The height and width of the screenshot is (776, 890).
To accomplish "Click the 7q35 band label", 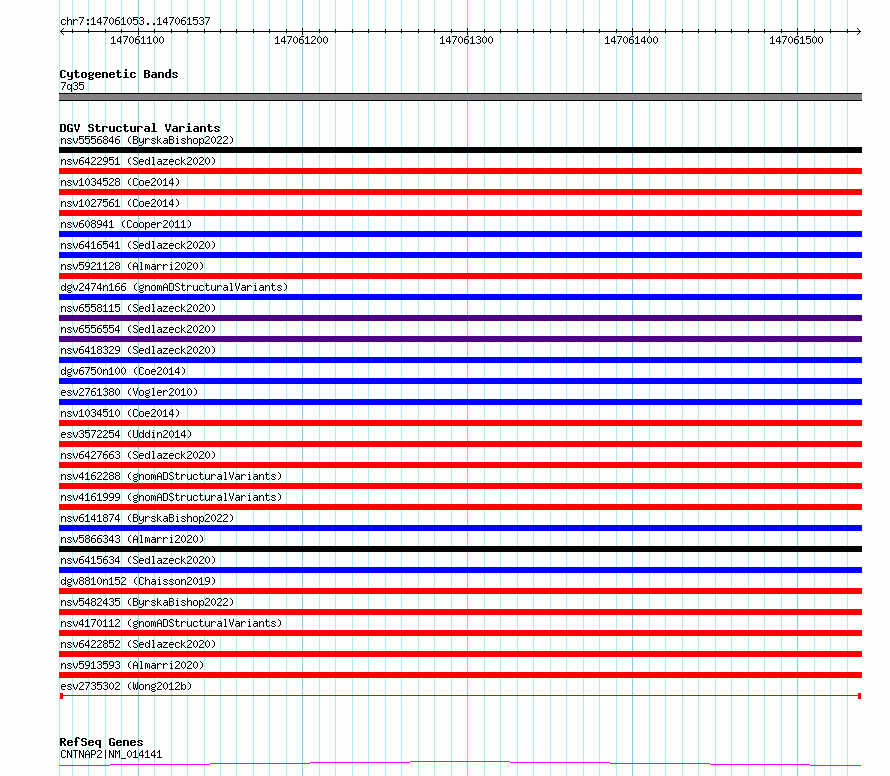I will pyautogui.click(x=72, y=86).
